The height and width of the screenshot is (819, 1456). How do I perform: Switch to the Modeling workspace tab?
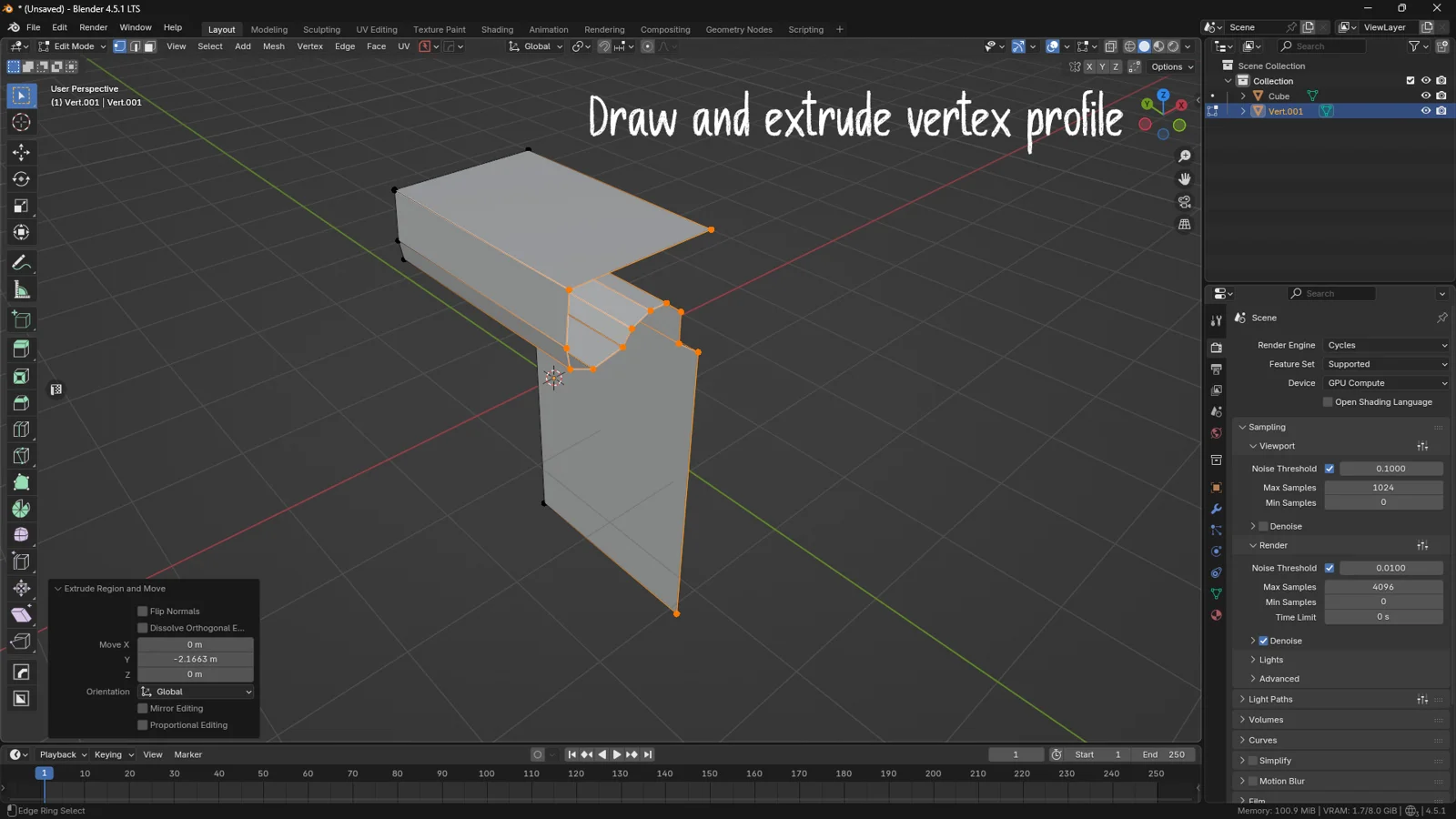(268, 29)
